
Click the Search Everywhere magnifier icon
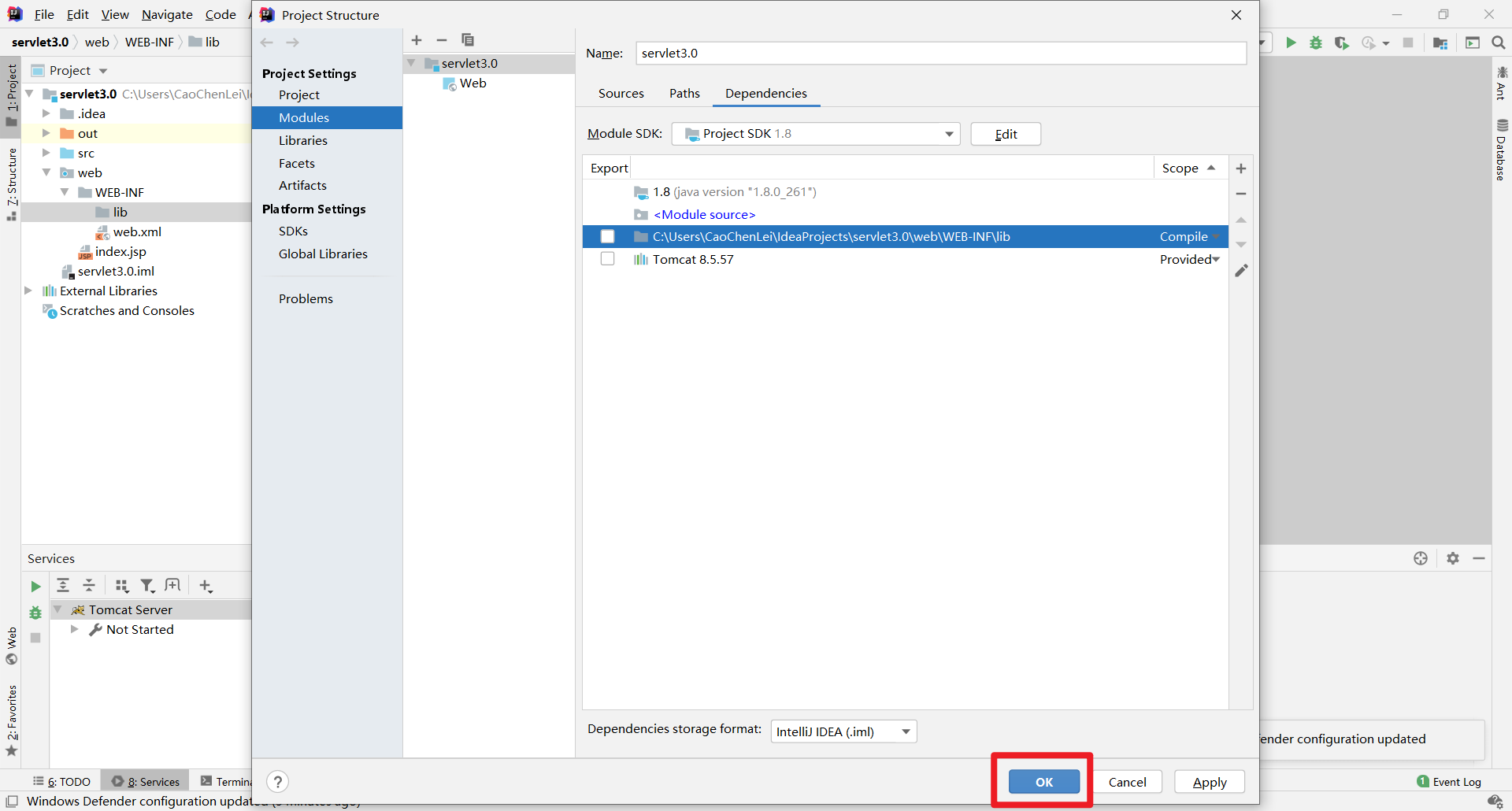click(1499, 43)
